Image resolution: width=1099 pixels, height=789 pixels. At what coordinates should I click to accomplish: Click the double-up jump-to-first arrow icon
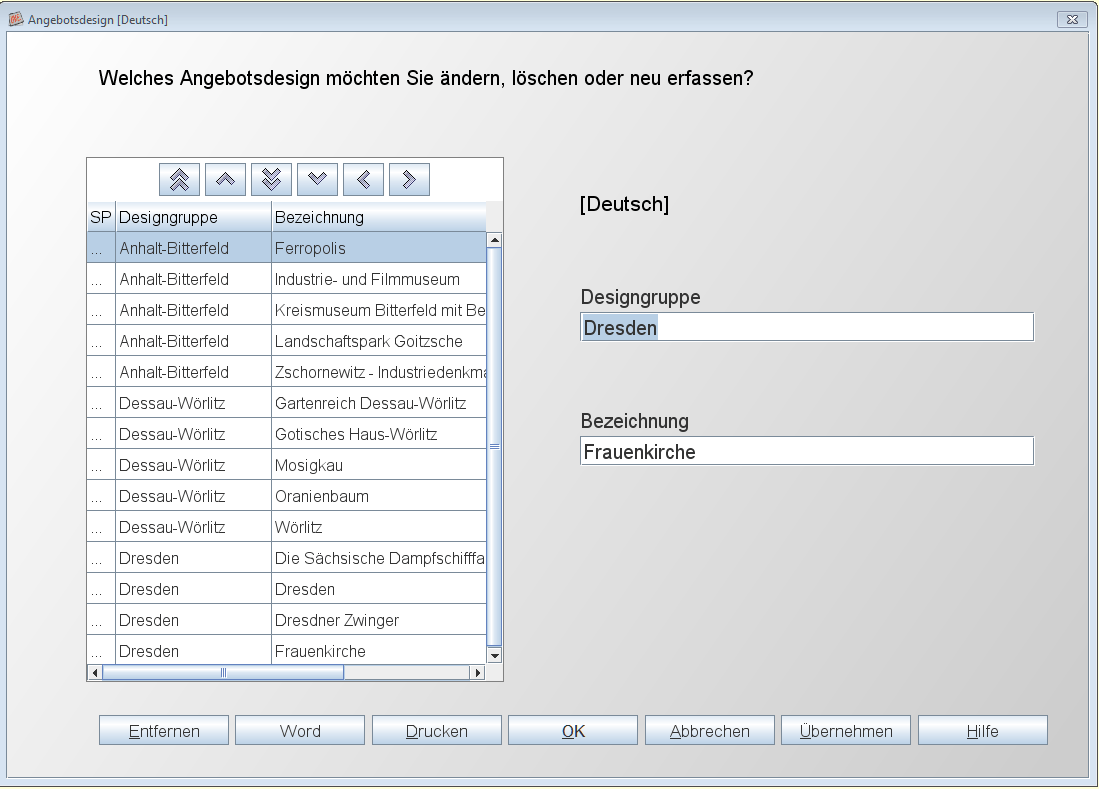click(x=179, y=179)
